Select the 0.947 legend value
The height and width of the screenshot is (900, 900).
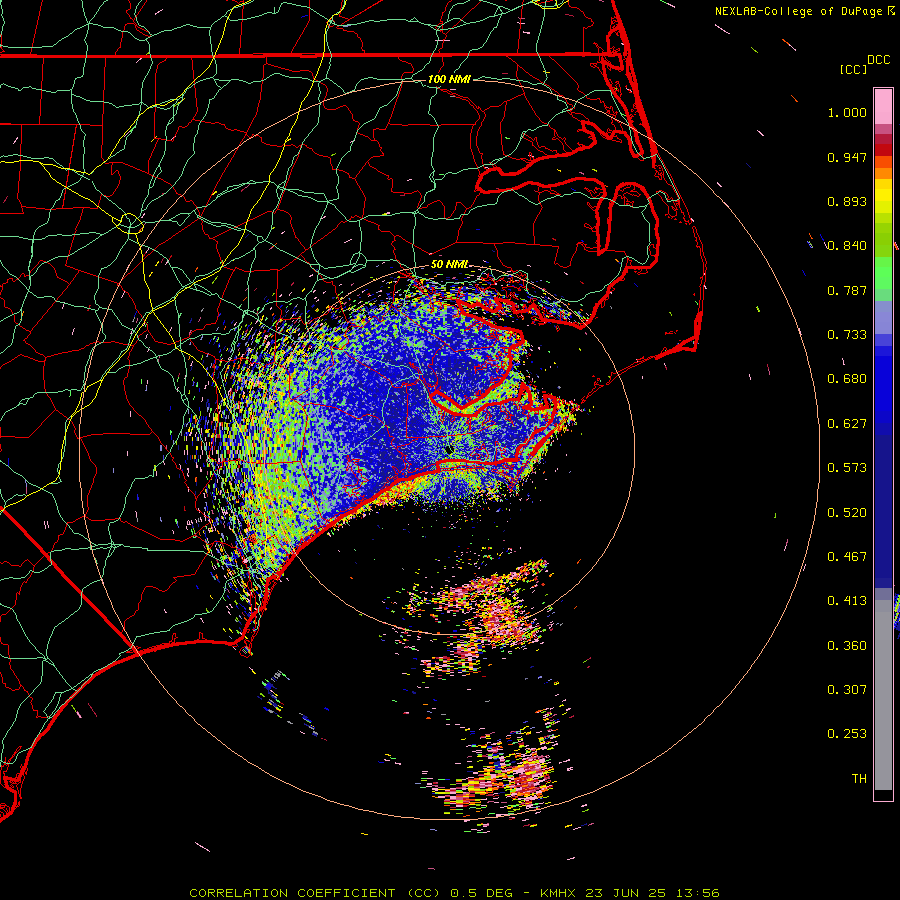847,157
